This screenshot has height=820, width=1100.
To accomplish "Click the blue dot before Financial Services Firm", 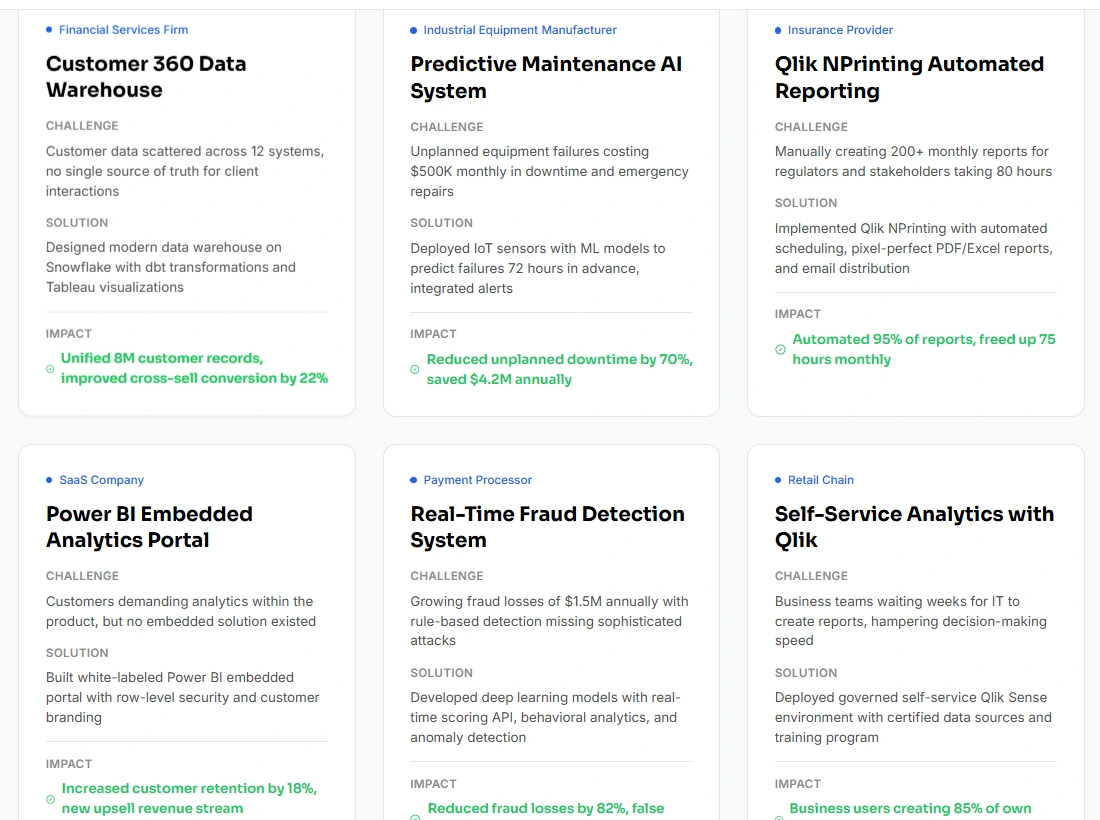I will pyautogui.click(x=49, y=30).
